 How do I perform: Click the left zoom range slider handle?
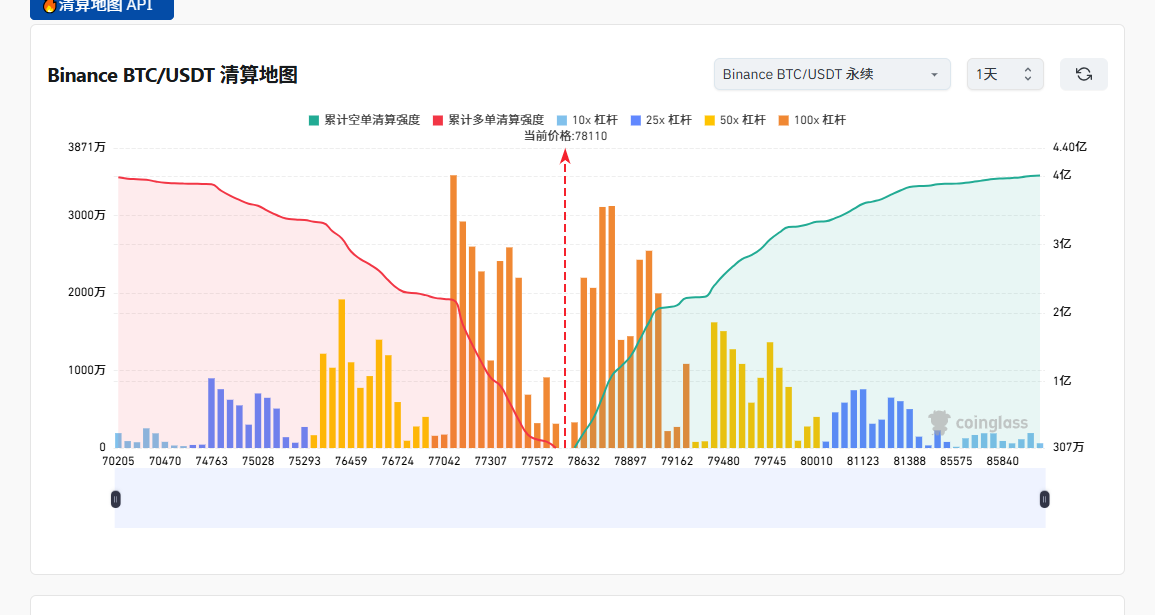[116, 499]
